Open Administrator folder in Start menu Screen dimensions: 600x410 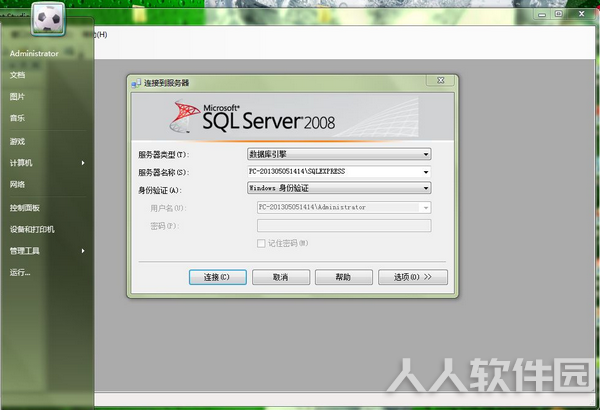34,54
